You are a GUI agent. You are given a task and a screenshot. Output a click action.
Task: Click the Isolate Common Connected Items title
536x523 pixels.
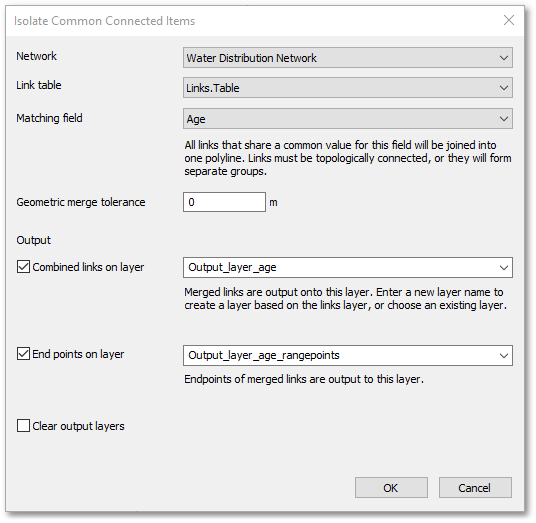click(104, 21)
